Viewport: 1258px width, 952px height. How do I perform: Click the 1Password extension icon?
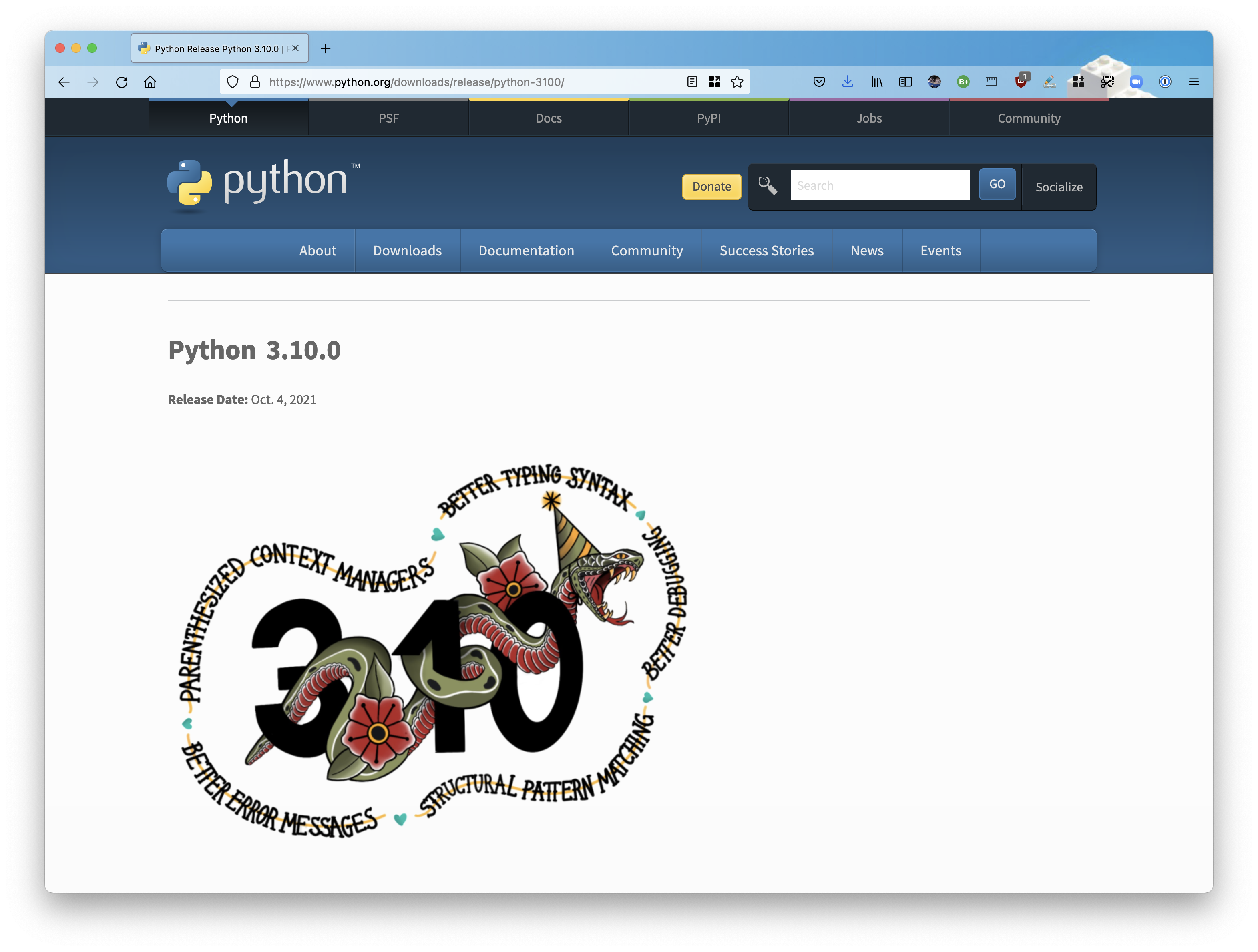tap(1165, 82)
